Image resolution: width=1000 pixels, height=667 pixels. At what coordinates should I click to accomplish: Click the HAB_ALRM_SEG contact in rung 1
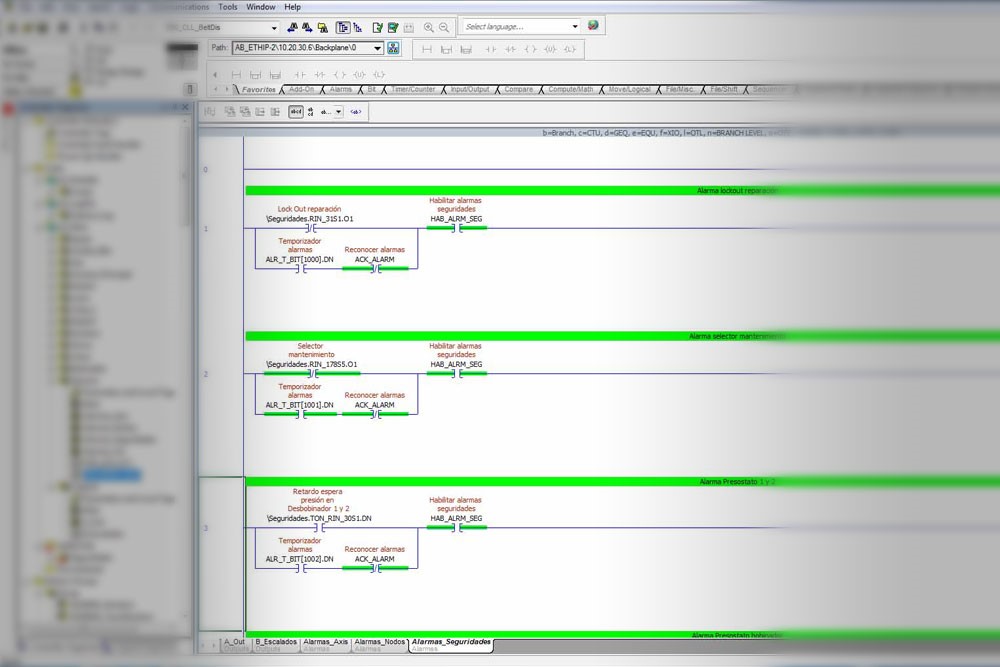456,228
